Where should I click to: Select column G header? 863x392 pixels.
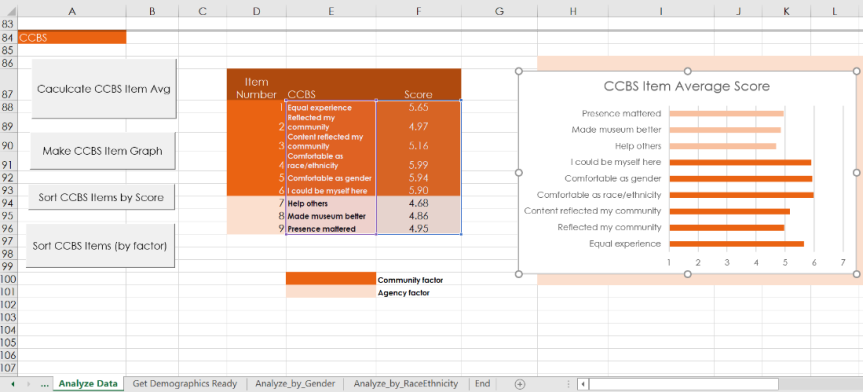tap(499, 11)
